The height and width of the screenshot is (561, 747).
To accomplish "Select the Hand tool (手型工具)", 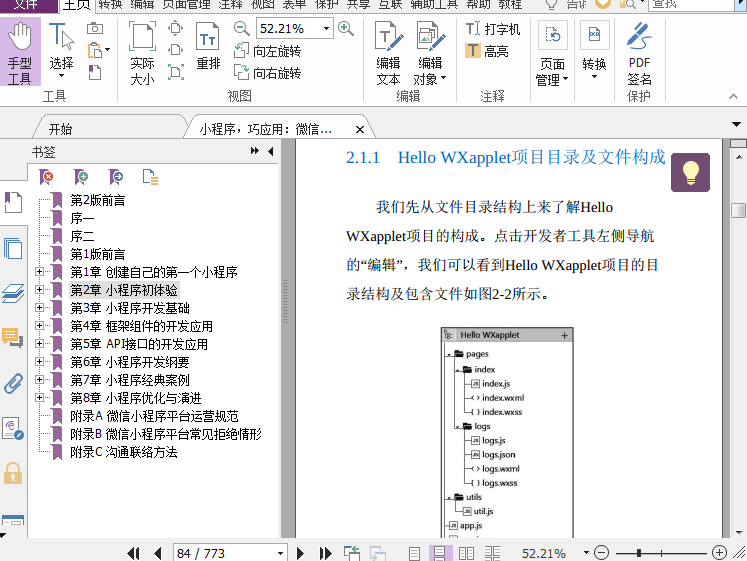I will 20,52.
